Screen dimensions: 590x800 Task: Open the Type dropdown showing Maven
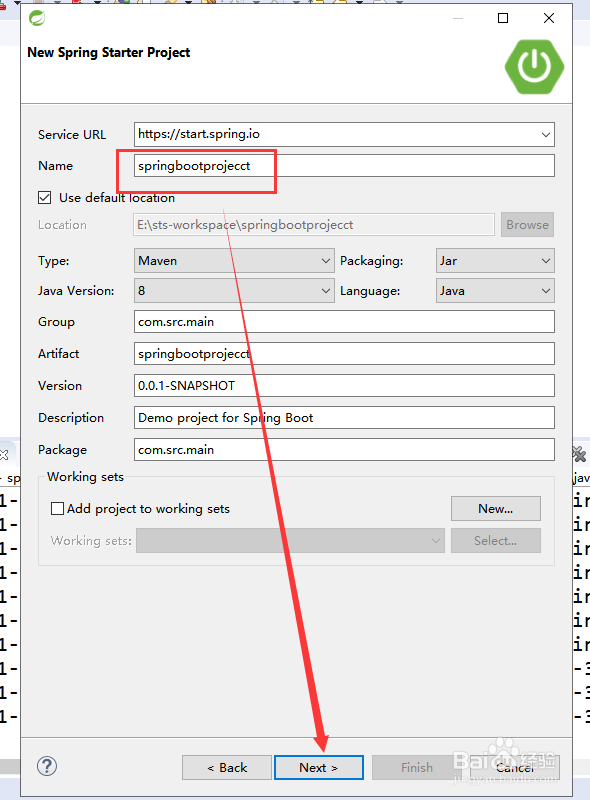[x=234, y=261]
